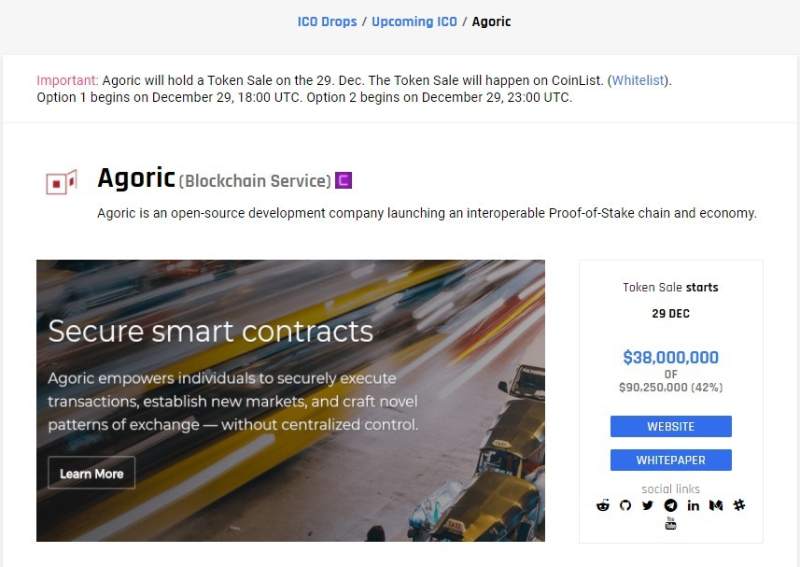Image resolution: width=800 pixels, height=567 pixels.
Task: Open the GitHub social link
Action: pyautogui.click(x=625, y=506)
